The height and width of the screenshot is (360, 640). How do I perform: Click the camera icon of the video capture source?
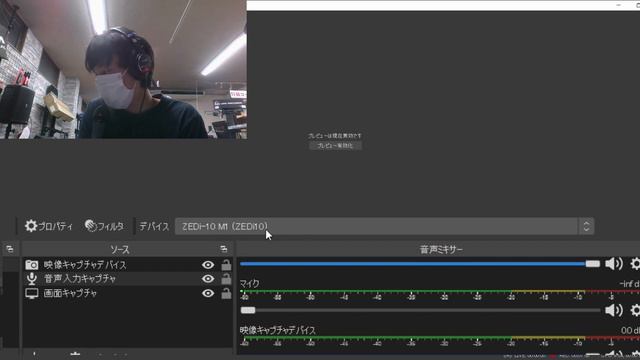coord(31,264)
